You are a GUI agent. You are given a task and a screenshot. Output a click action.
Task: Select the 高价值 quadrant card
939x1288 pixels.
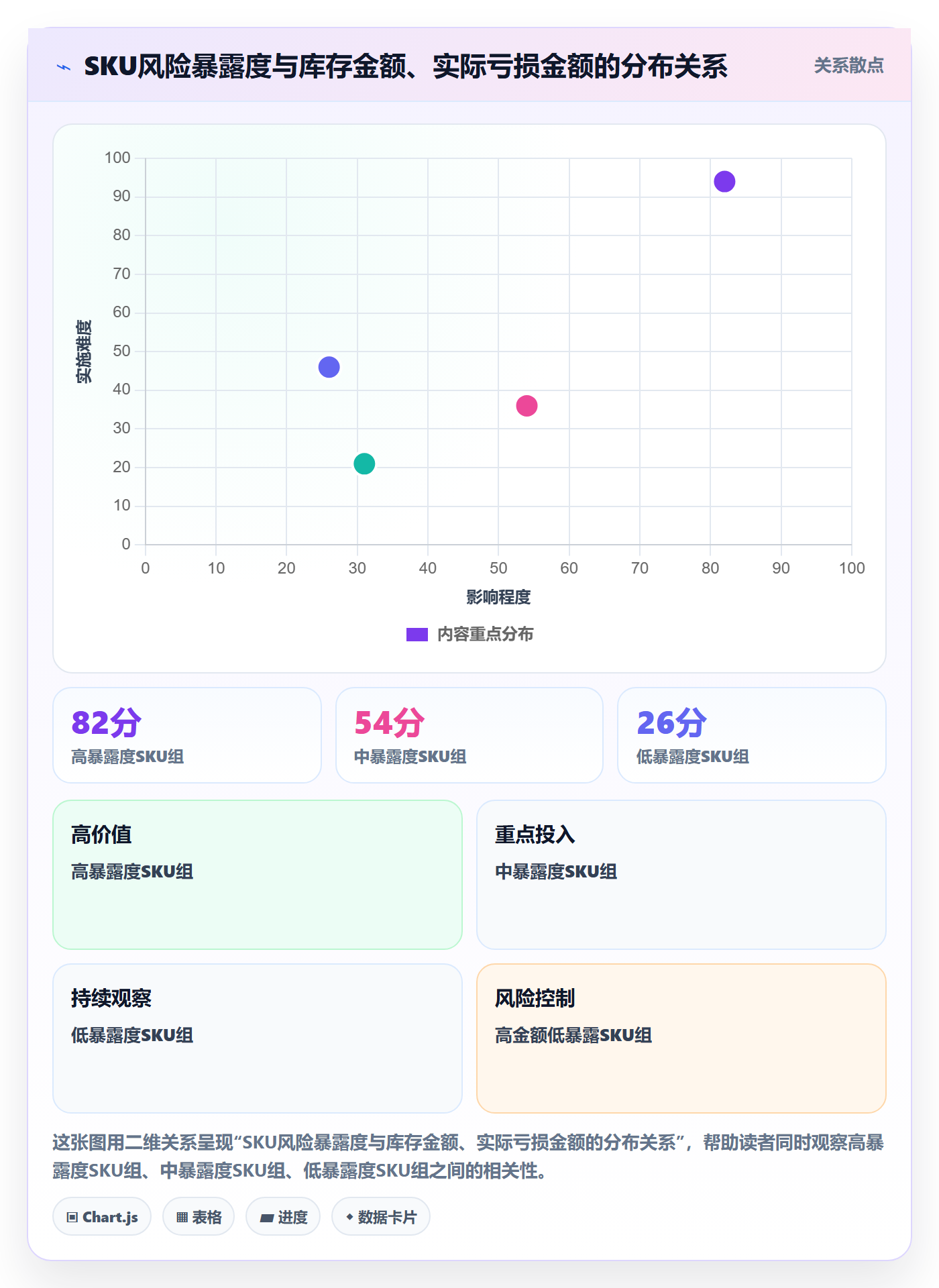tap(258, 875)
